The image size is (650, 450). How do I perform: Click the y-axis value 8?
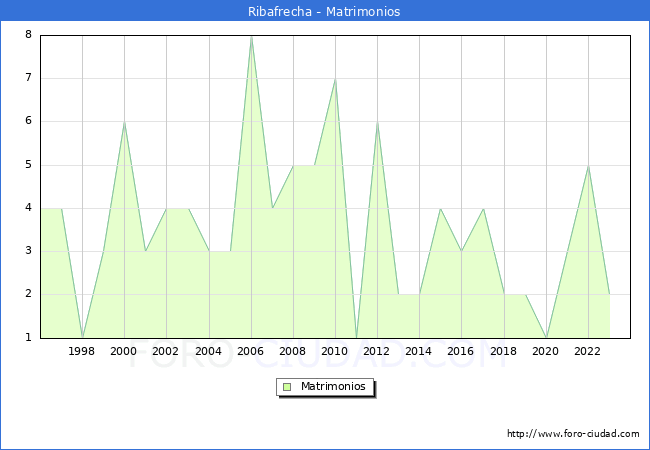tap(28, 34)
